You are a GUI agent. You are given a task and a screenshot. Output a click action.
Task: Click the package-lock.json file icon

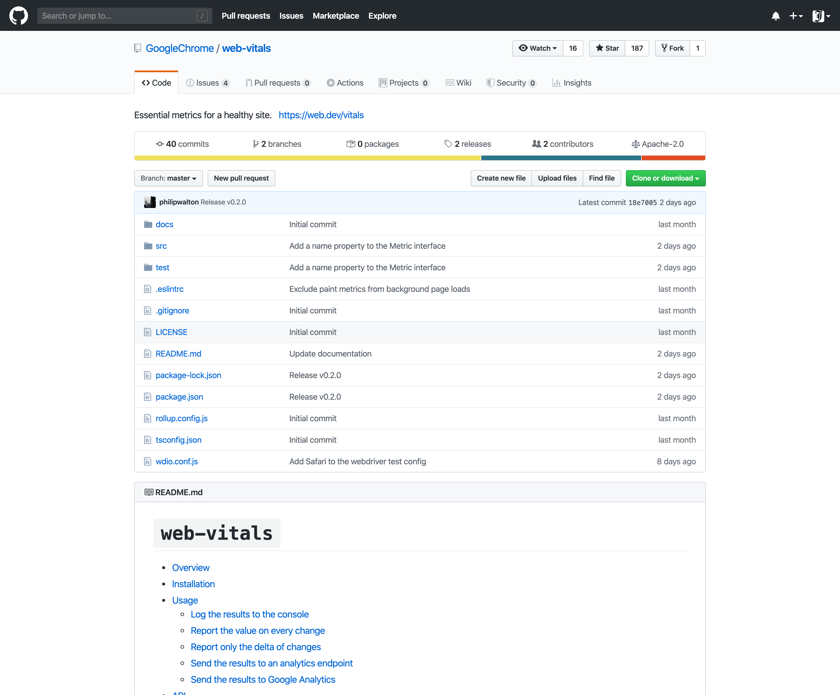pos(147,375)
